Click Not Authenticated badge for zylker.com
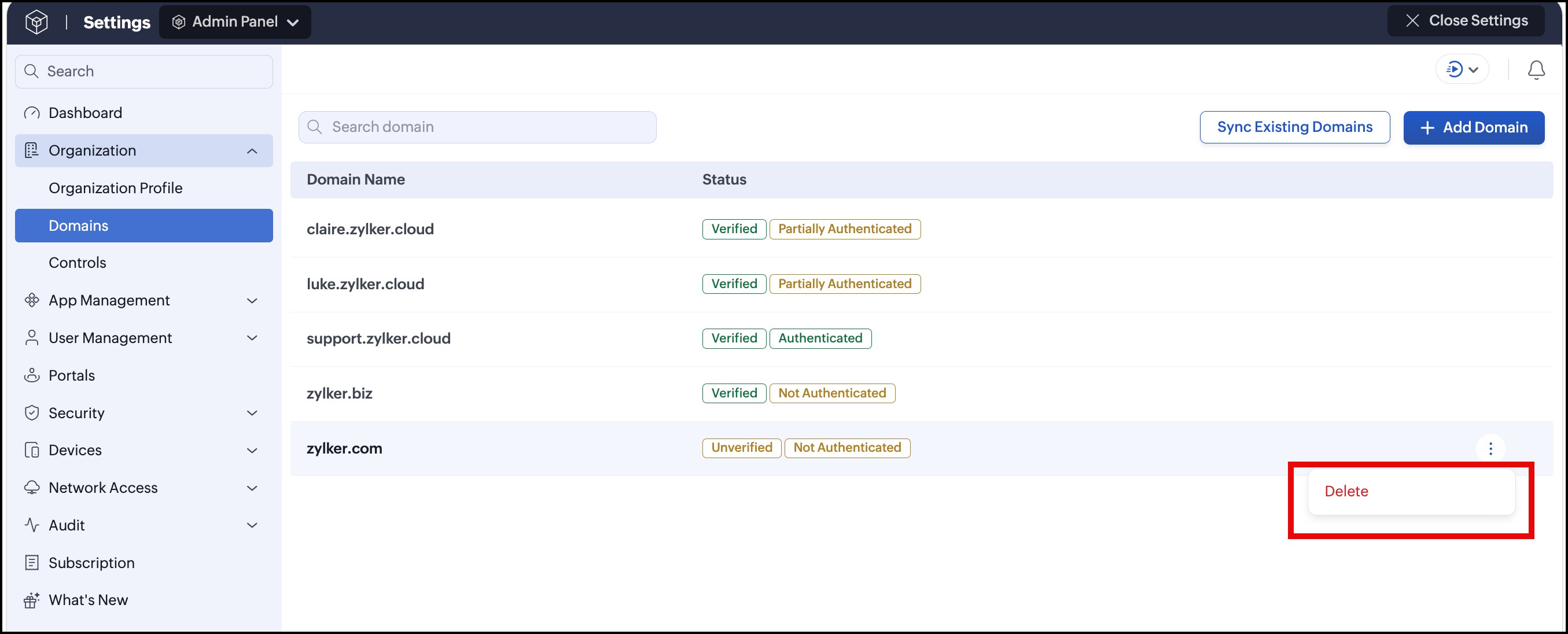1568x634 pixels. coord(847,448)
